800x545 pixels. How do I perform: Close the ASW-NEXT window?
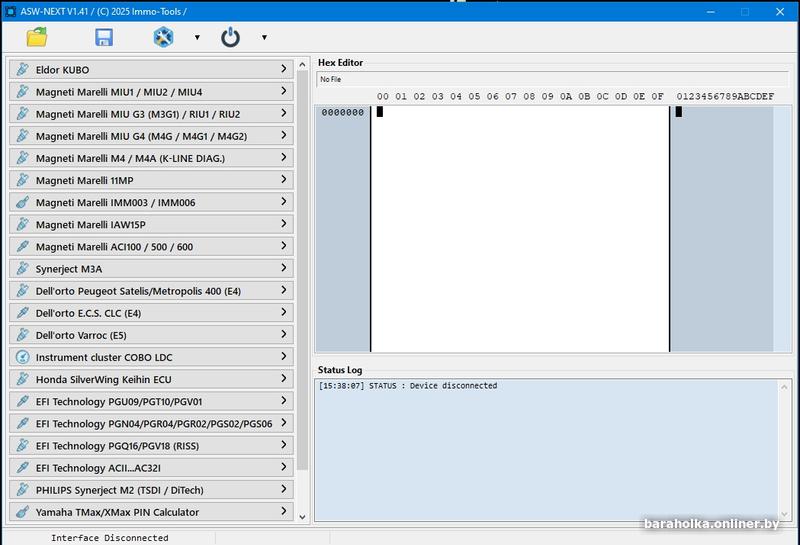click(780, 11)
